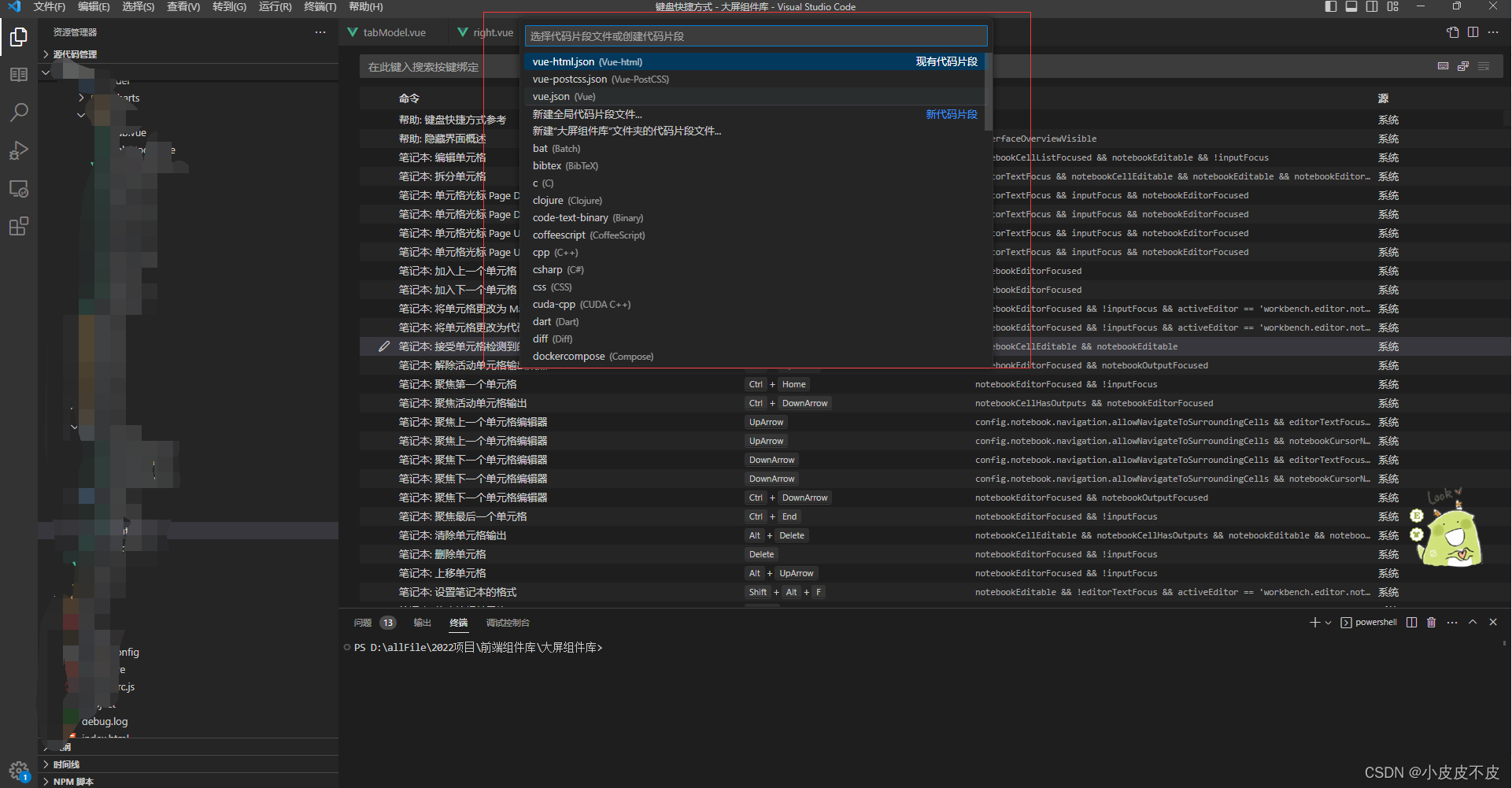Choose 新建全局代码片段文件 option

point(755,114)
